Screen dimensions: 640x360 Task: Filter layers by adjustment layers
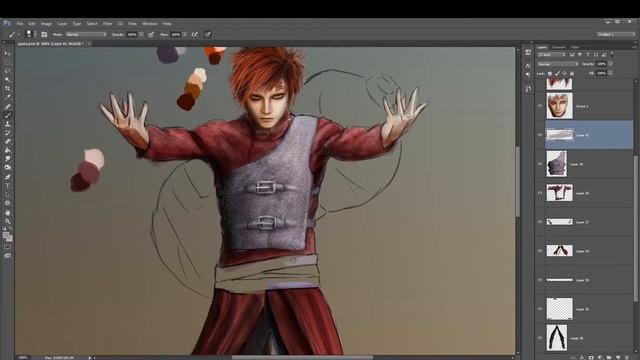point(580,55)
